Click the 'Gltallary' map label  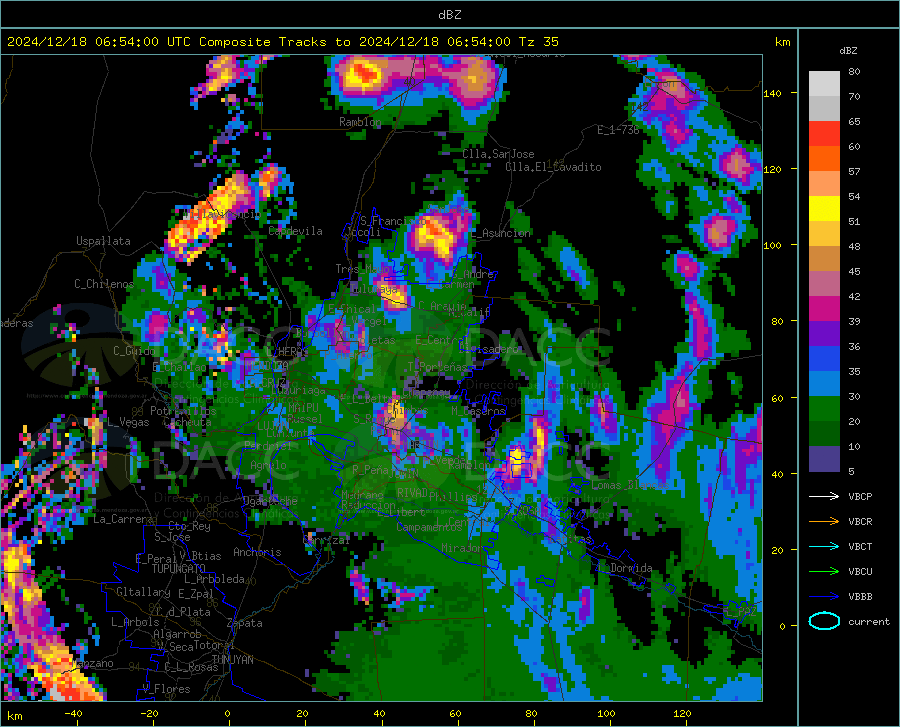143,592
